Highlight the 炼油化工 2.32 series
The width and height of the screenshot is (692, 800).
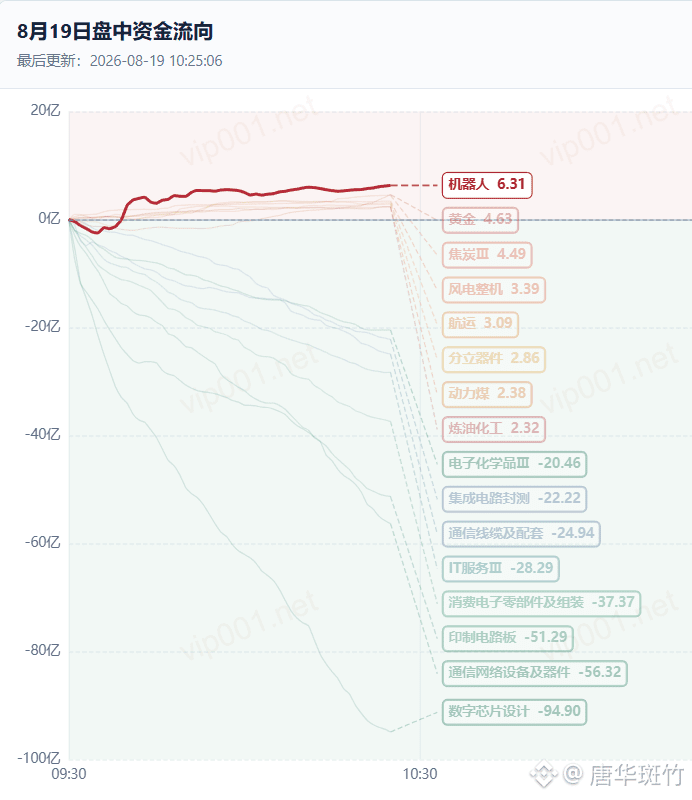tap(493, 429)
